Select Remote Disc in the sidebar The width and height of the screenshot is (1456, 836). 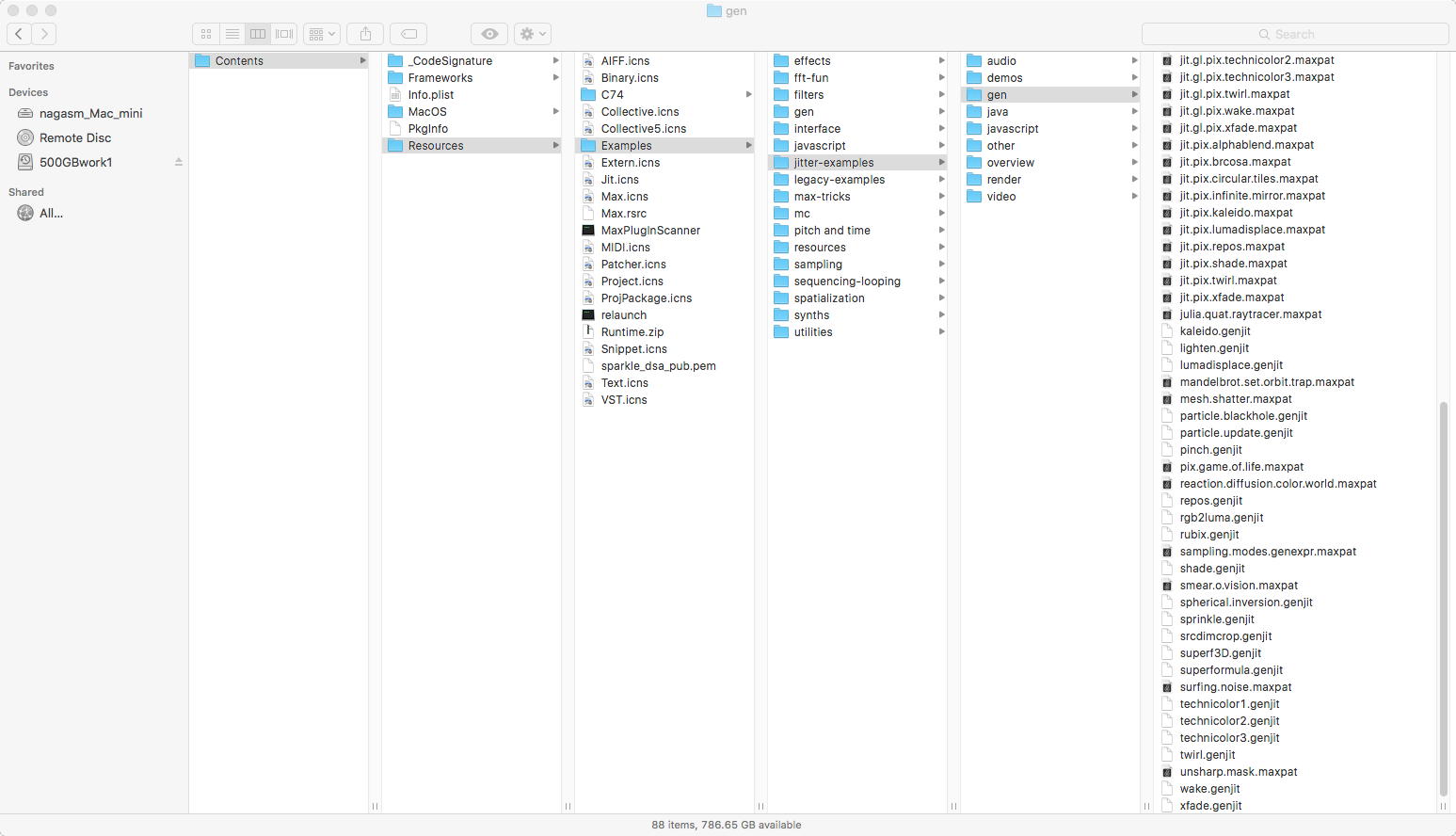coord(75,137)
